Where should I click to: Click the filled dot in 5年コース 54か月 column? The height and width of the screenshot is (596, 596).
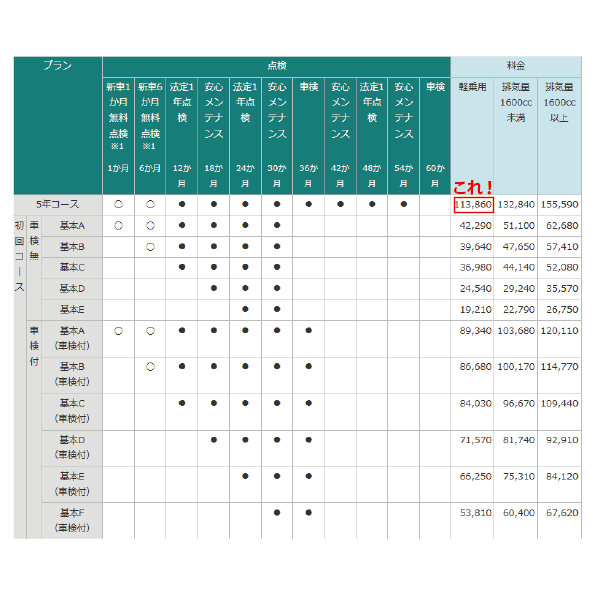pos(404,204)
